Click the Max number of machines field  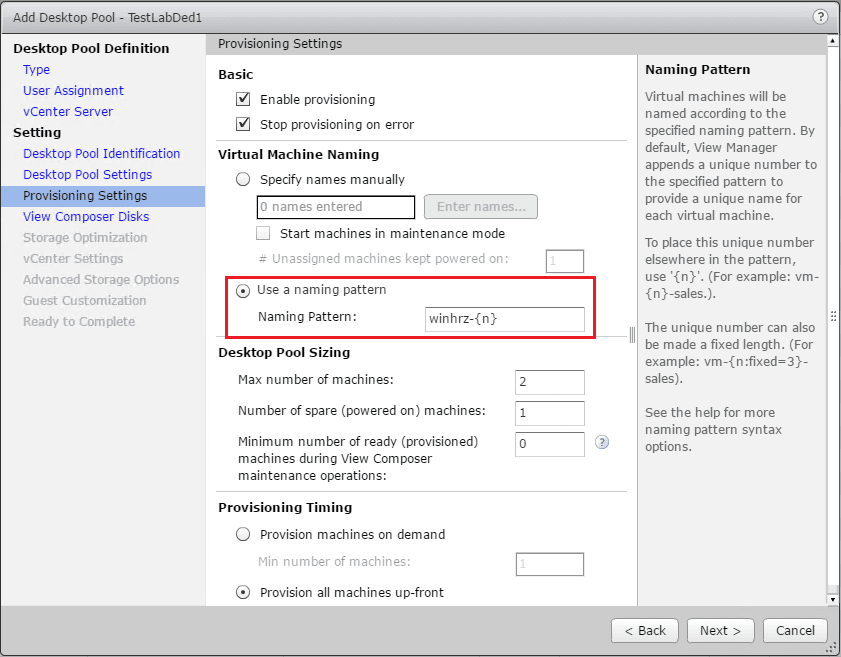point(550,381)
